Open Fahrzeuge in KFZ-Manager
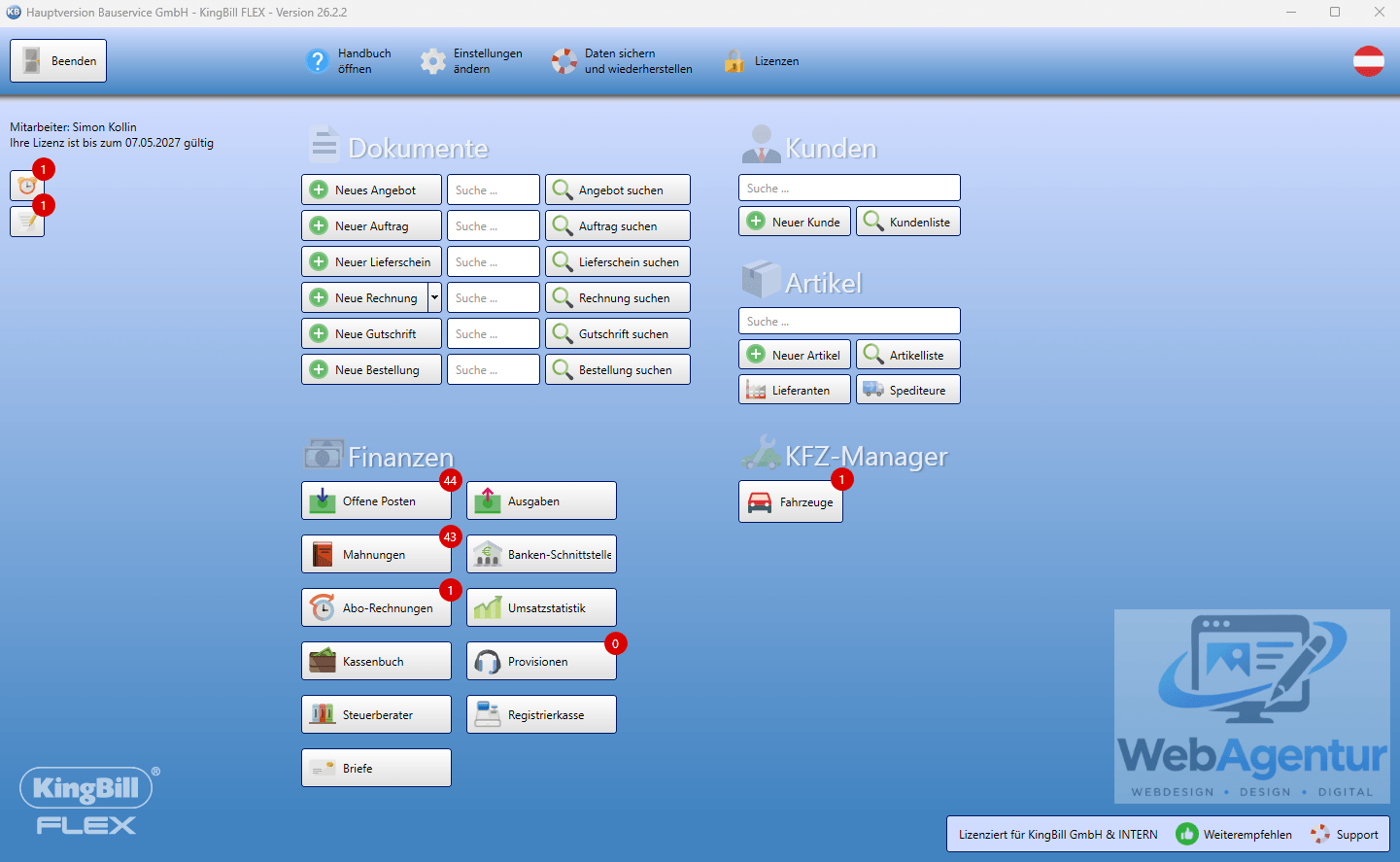 (791, 502)
